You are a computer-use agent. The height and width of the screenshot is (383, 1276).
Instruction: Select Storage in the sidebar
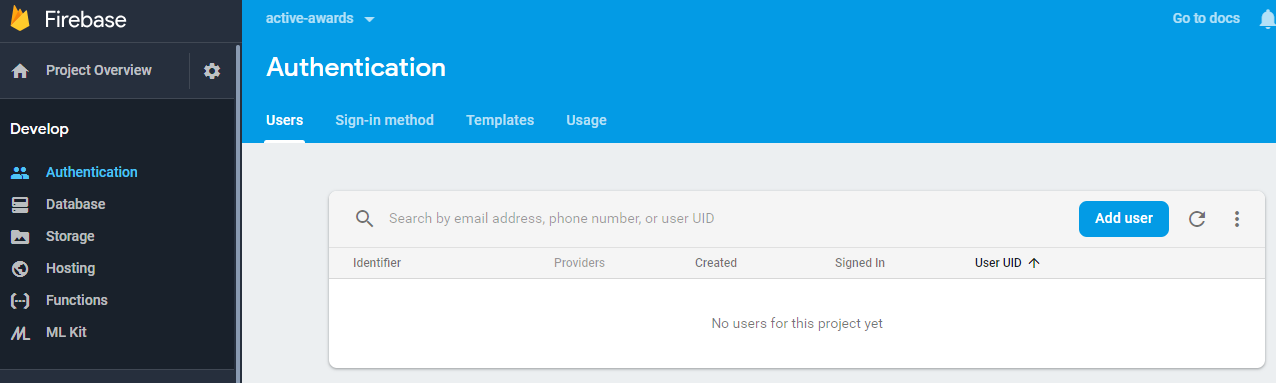pos(70,236)
